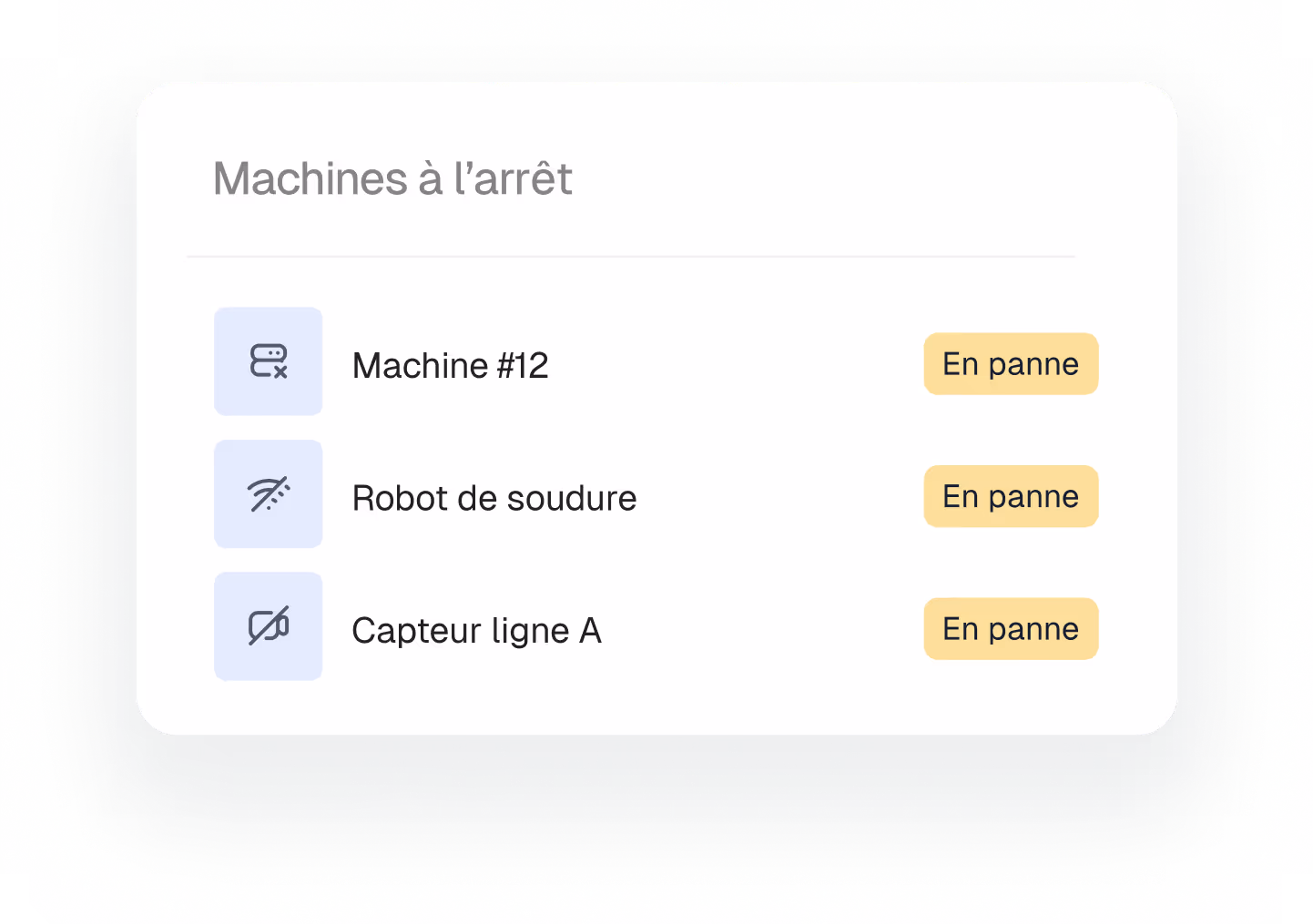
Task: Click the Machines à l'arrêt title
Action: (392, 179)
